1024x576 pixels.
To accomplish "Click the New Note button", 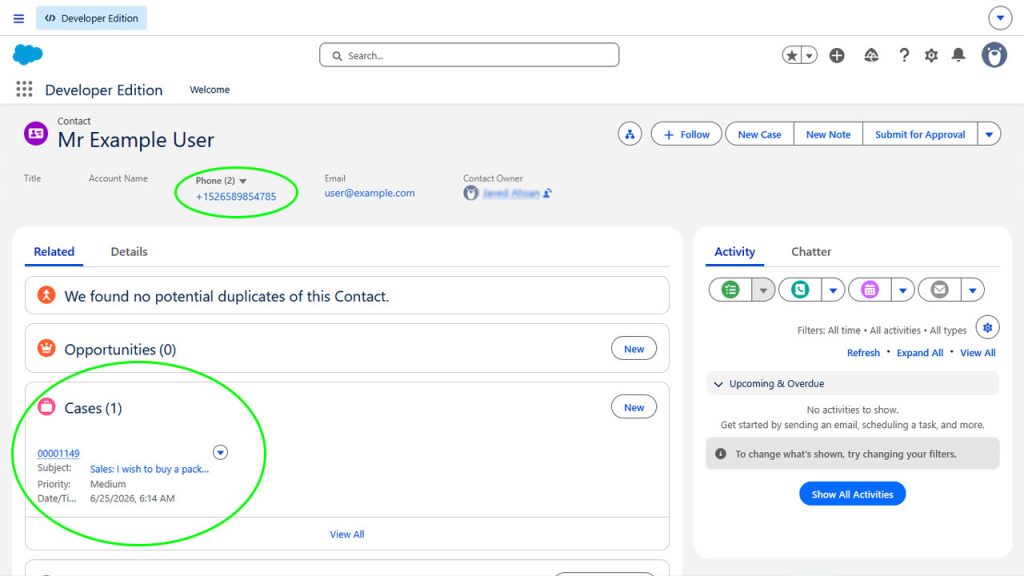I will 828,134.
